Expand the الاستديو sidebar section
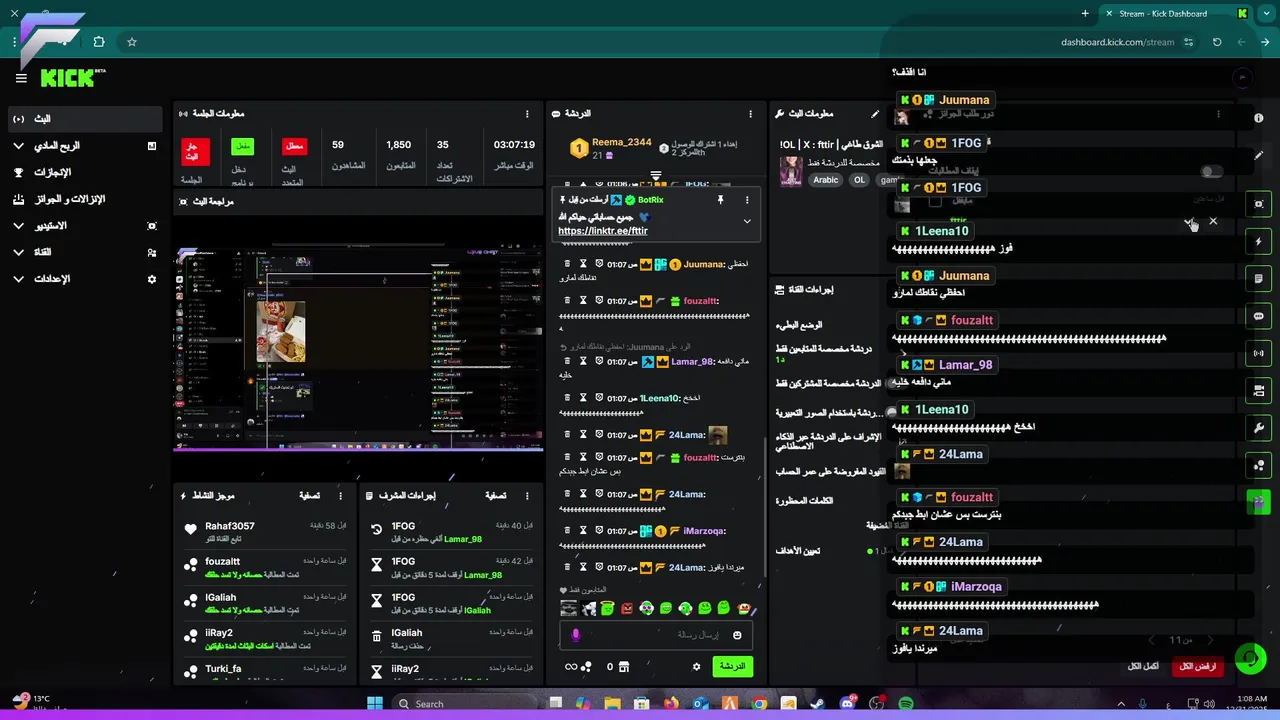1280x720 pixels. coord(18,226)
